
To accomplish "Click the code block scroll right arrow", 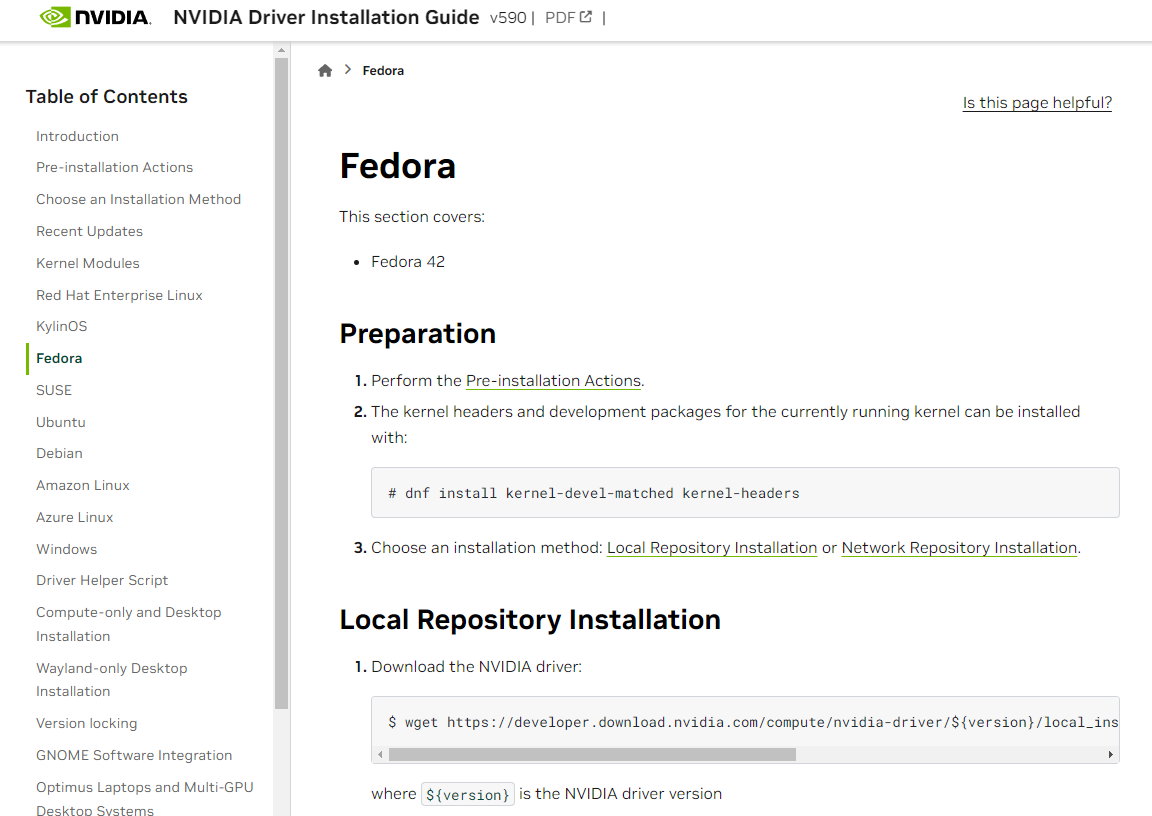I will pyautogui.click(x=1111, y=754).
